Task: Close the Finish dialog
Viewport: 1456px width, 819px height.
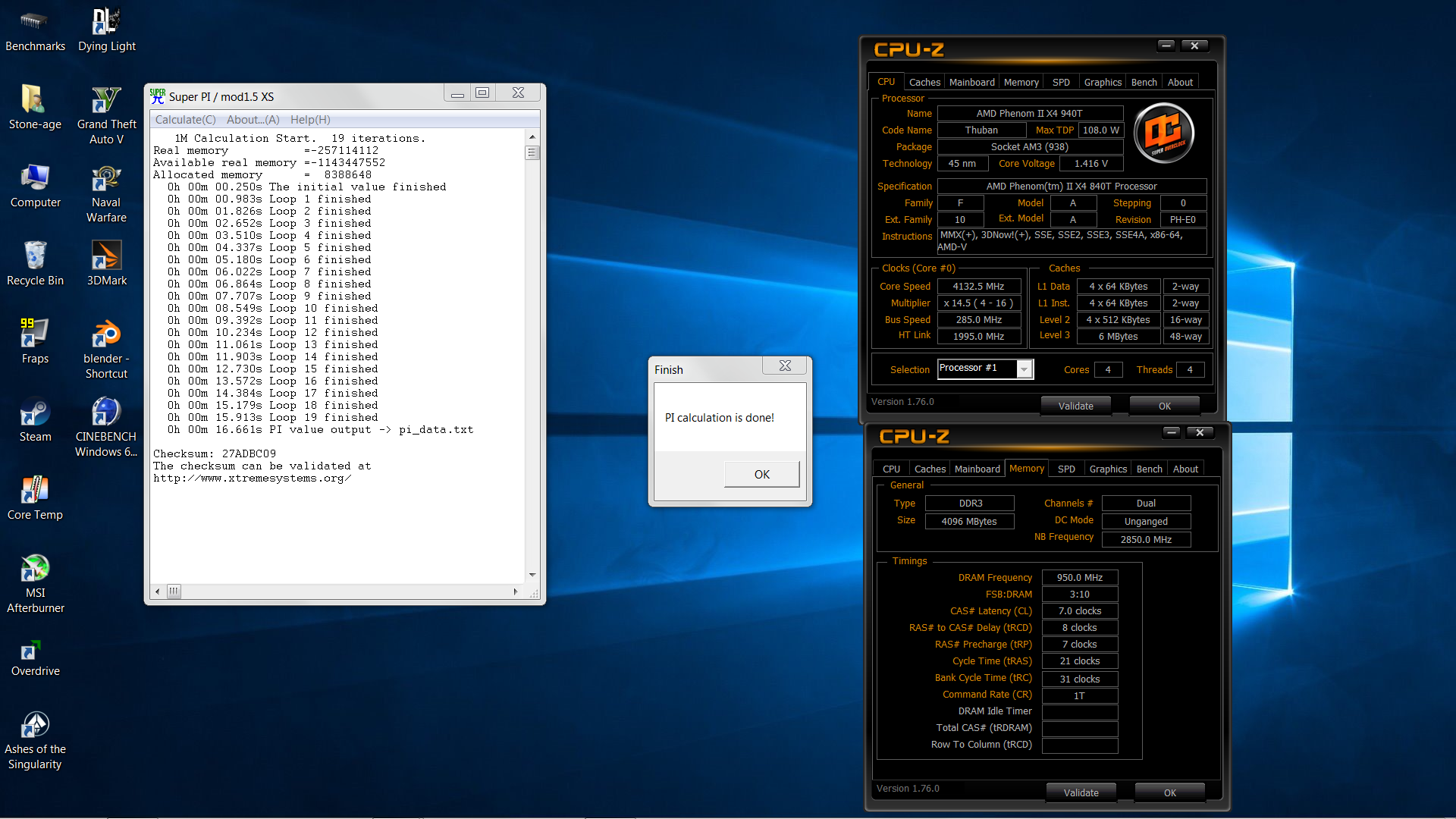Action: [x=785, y=366]
